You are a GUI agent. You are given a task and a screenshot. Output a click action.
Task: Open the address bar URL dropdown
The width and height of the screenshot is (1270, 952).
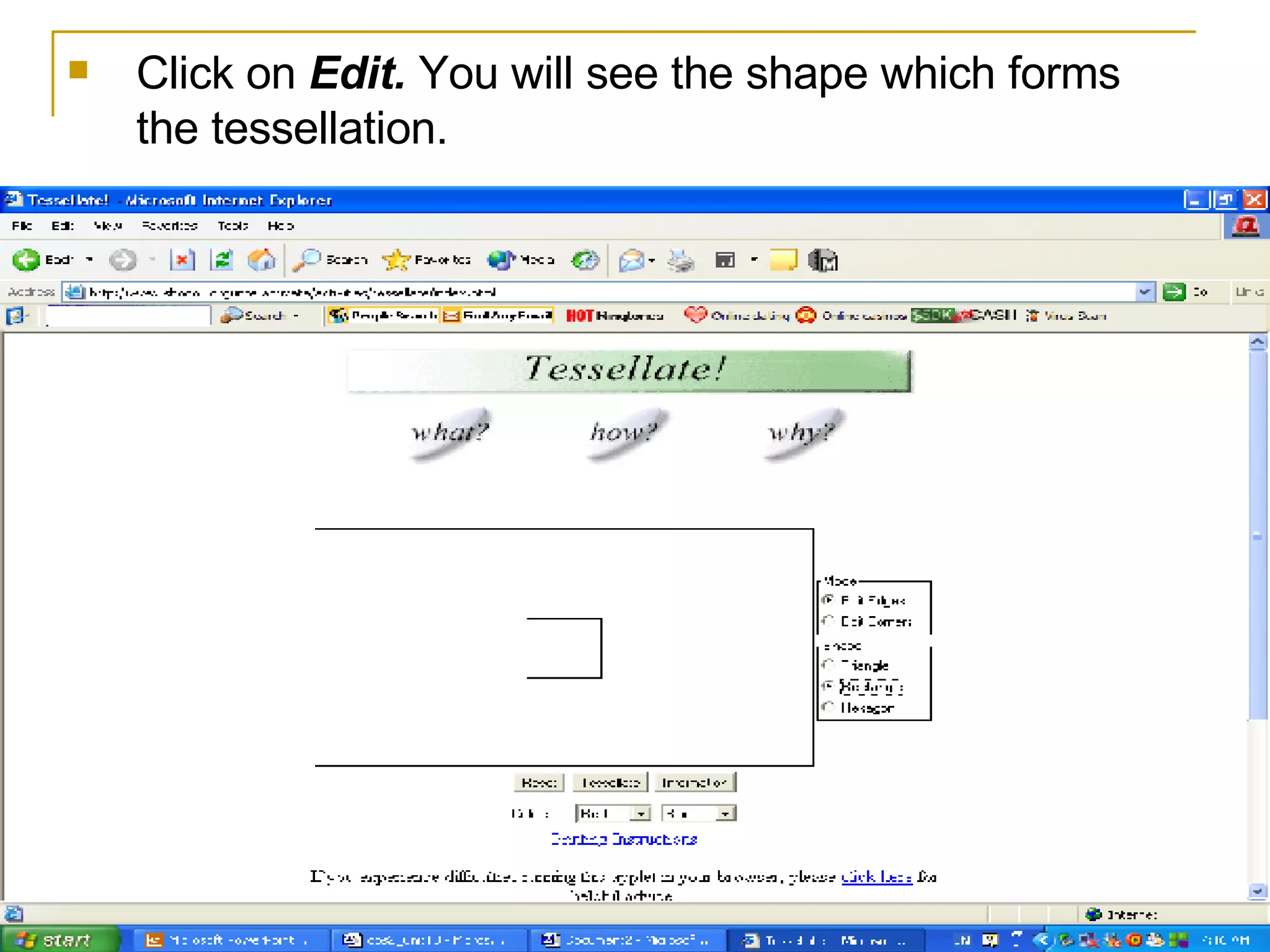coord(1145,292)
